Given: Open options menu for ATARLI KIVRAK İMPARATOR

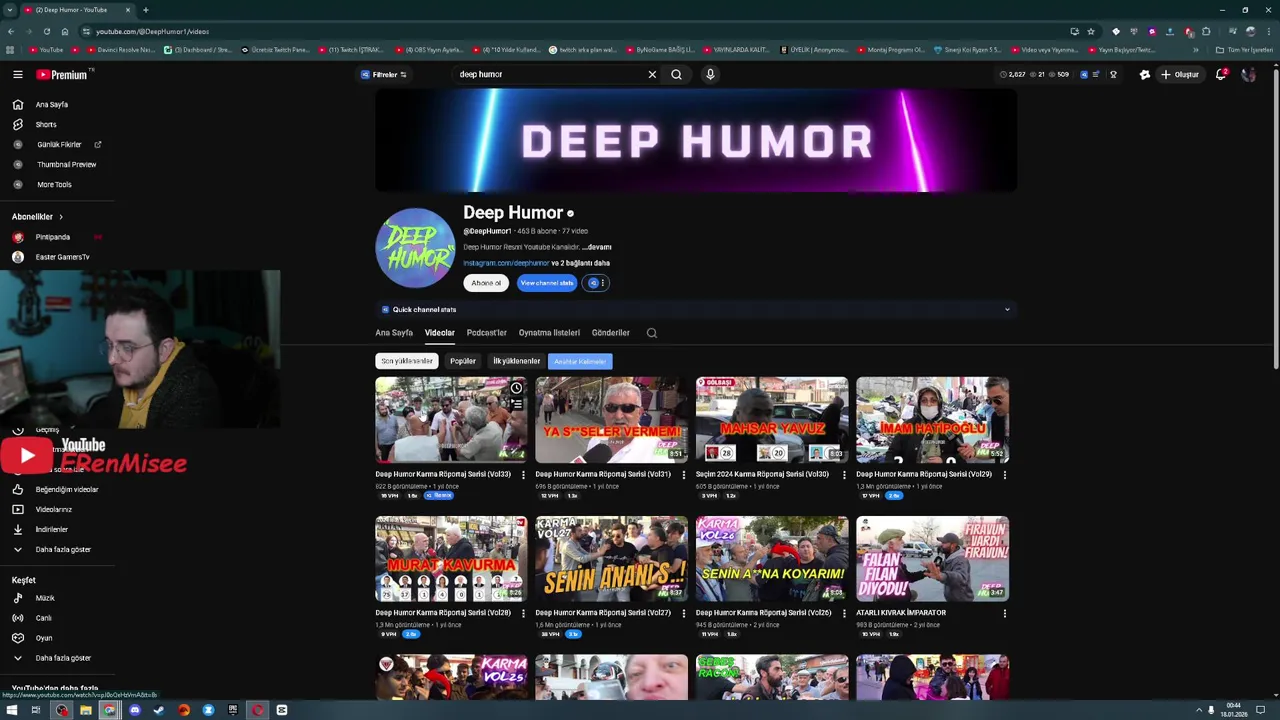Looking at the screenshot, I should (1004, 613).
